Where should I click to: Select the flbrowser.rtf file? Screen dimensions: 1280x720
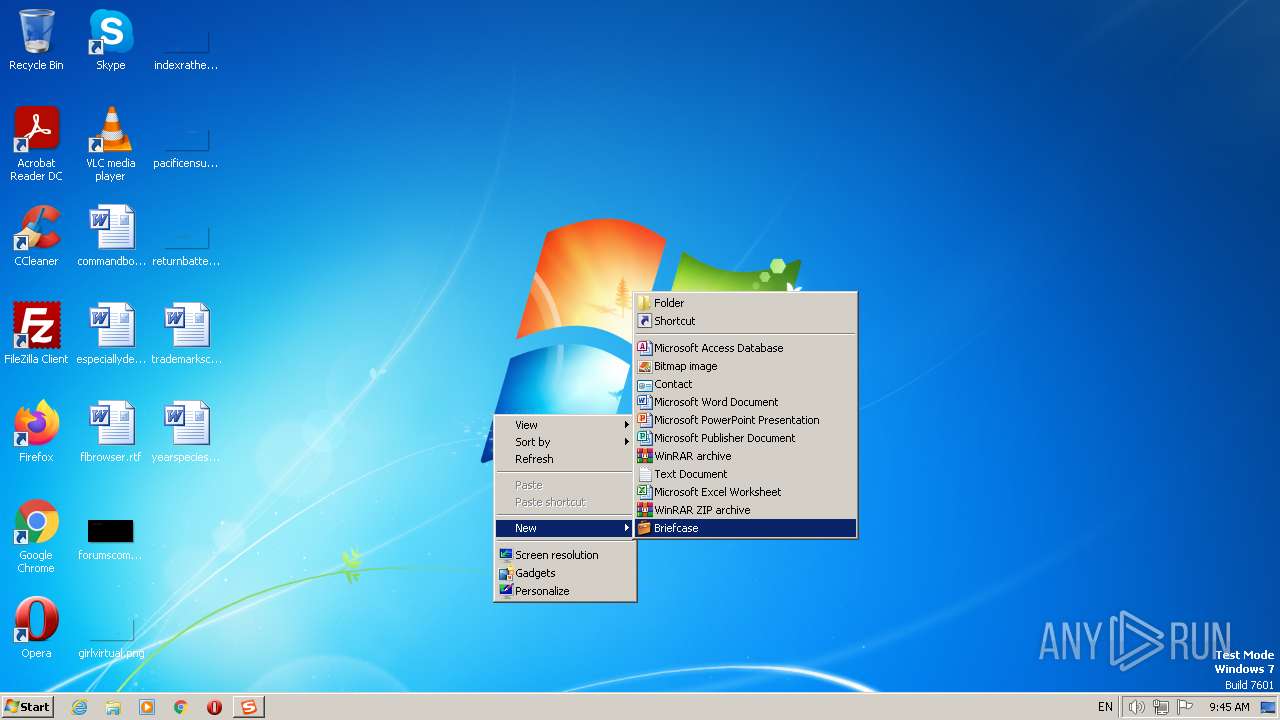111,432
